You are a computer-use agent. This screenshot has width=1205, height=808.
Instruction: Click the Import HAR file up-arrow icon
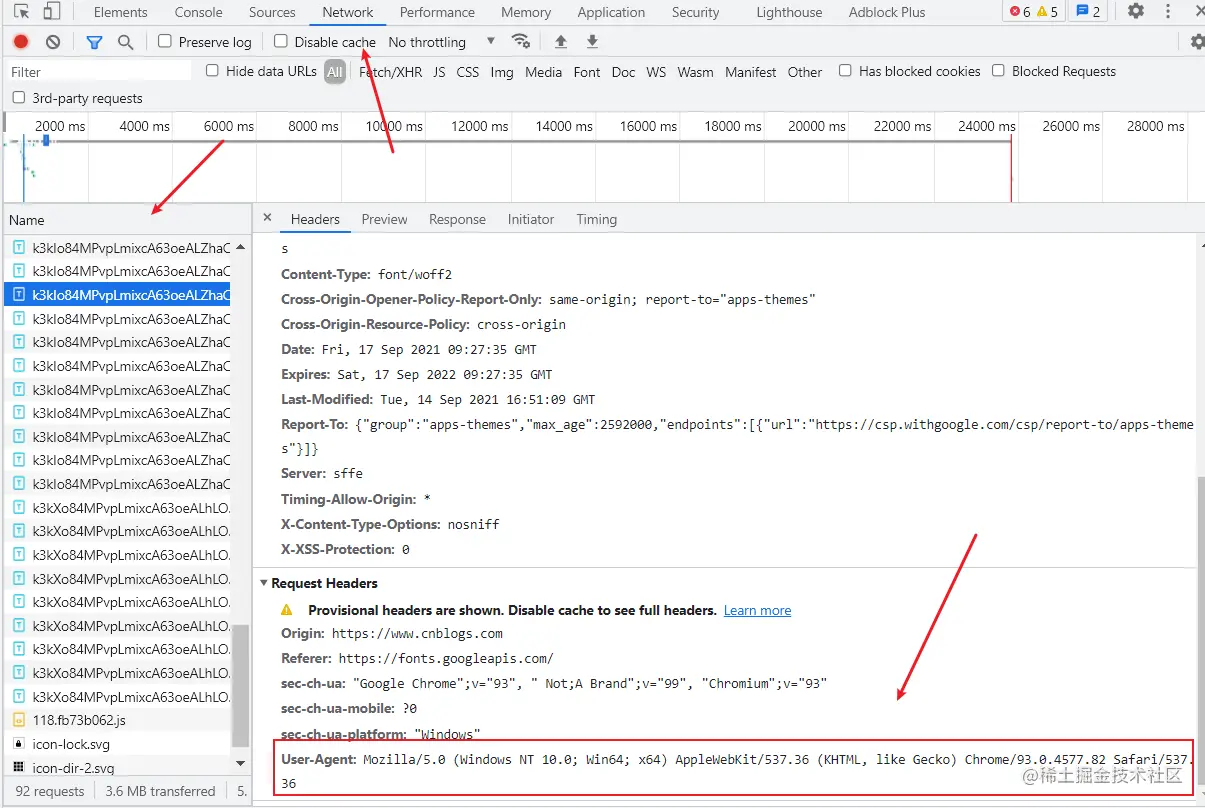coord(561,41)
